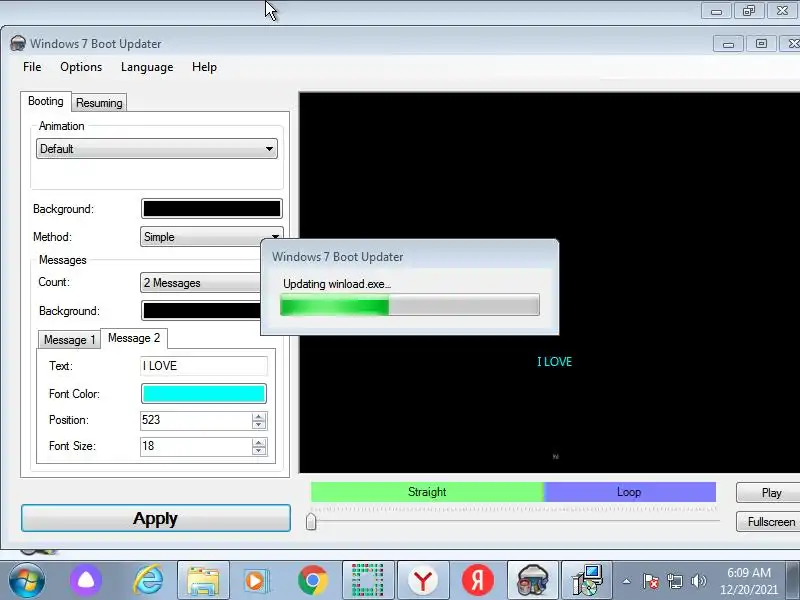Click the blue Loop animation segment
This screenshot has height=600, width=800.
[630, 492]
